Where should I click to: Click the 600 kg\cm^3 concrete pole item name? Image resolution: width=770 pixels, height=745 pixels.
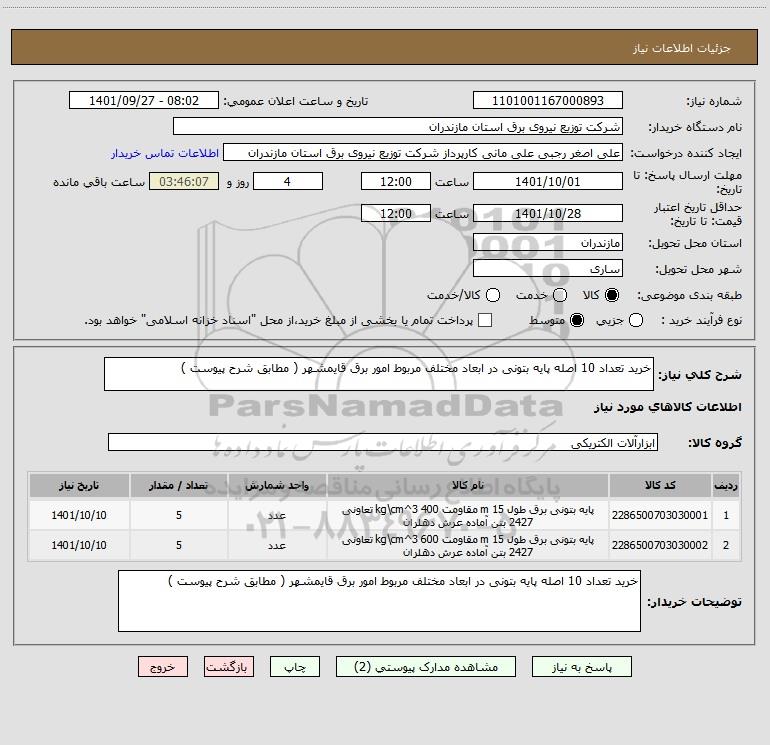pos(468,546)
